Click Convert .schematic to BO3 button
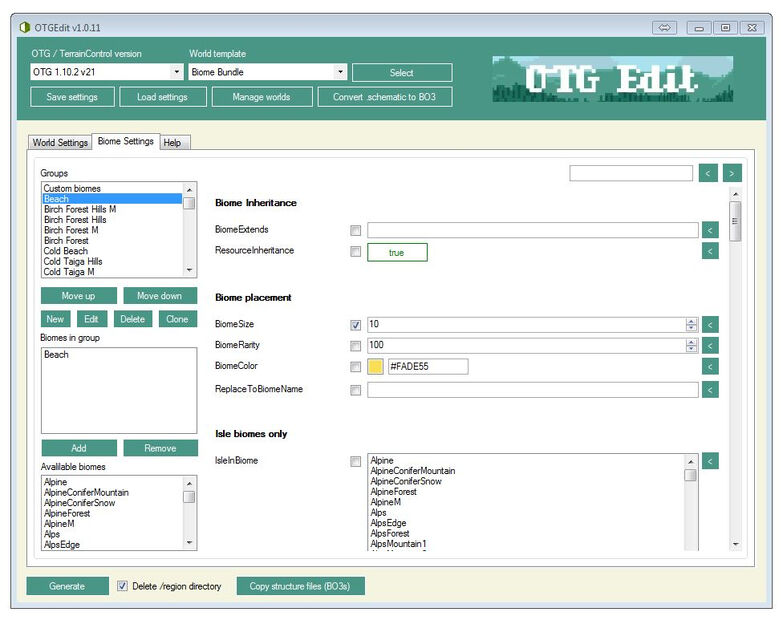783x620 pixels. pyautogui.click(x=385, y=97)
